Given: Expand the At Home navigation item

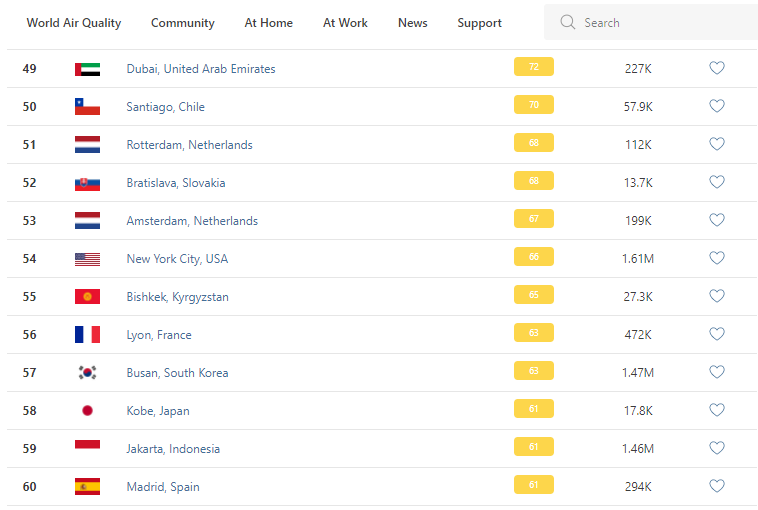Looking at the screenshot, I should pyautogui.click(x=269, y=23).
